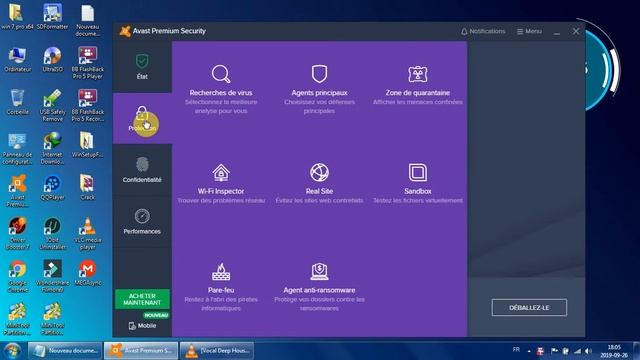Image resolution: width=640 pixels, height=360 pixels.
Task: Open Real Site feature
Action: [319, 184]
